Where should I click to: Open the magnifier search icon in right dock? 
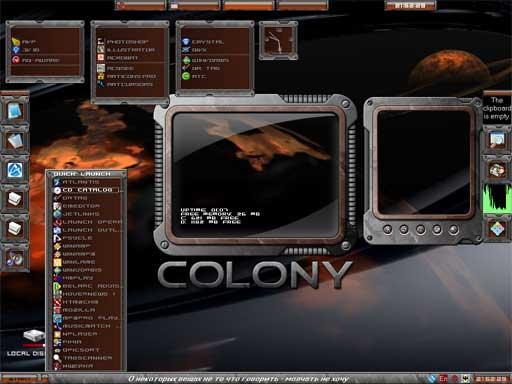[x=497, y=140]
